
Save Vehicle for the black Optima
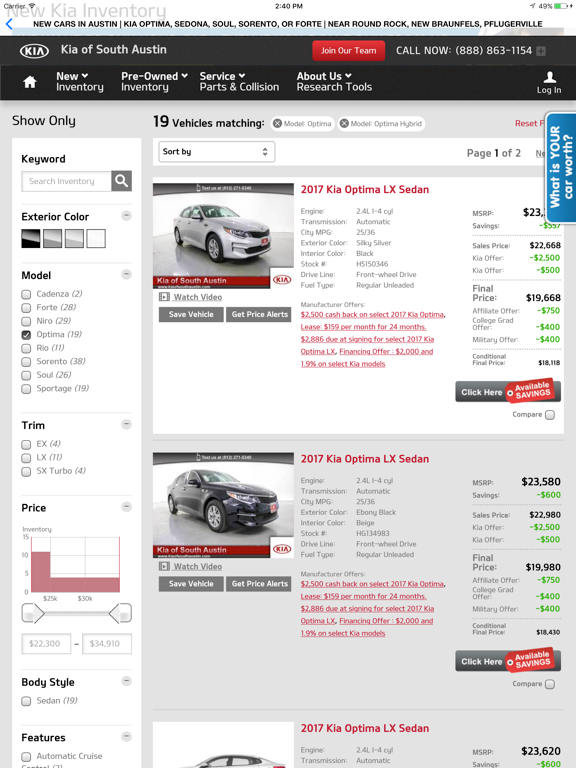point(191,584)
